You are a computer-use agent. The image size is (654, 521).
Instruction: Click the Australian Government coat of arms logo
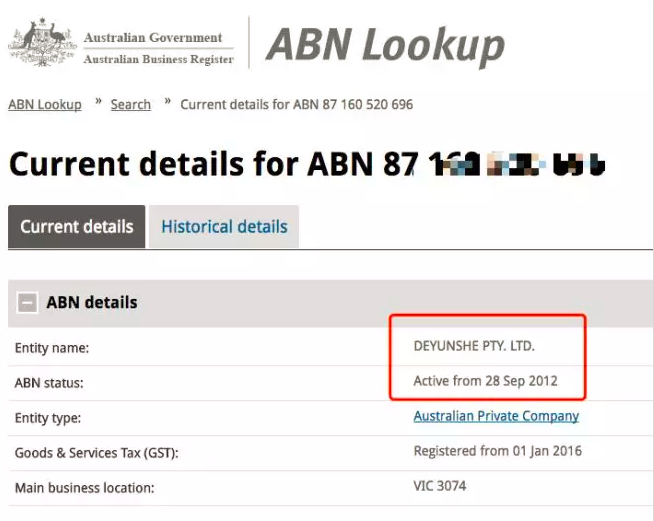(x=41, y=45)
